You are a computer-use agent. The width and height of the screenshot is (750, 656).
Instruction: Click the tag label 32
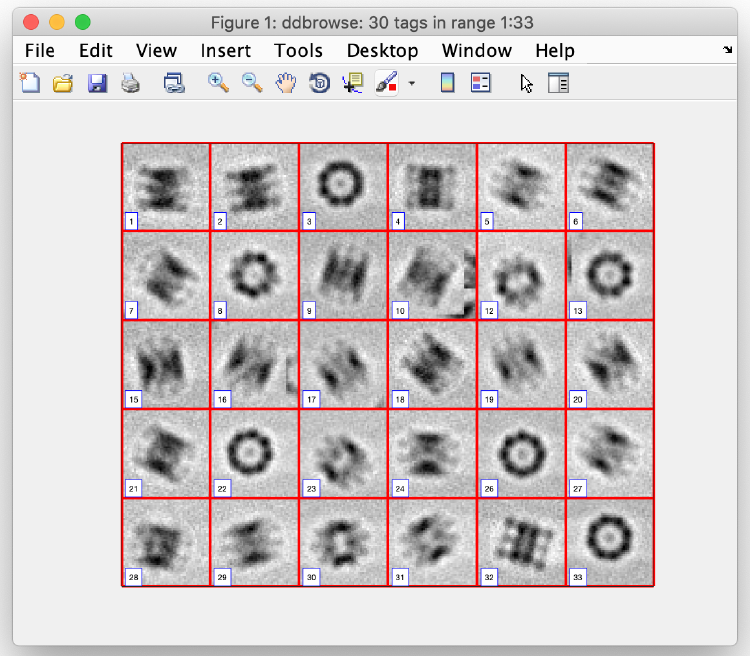click(x=489, y=577)
